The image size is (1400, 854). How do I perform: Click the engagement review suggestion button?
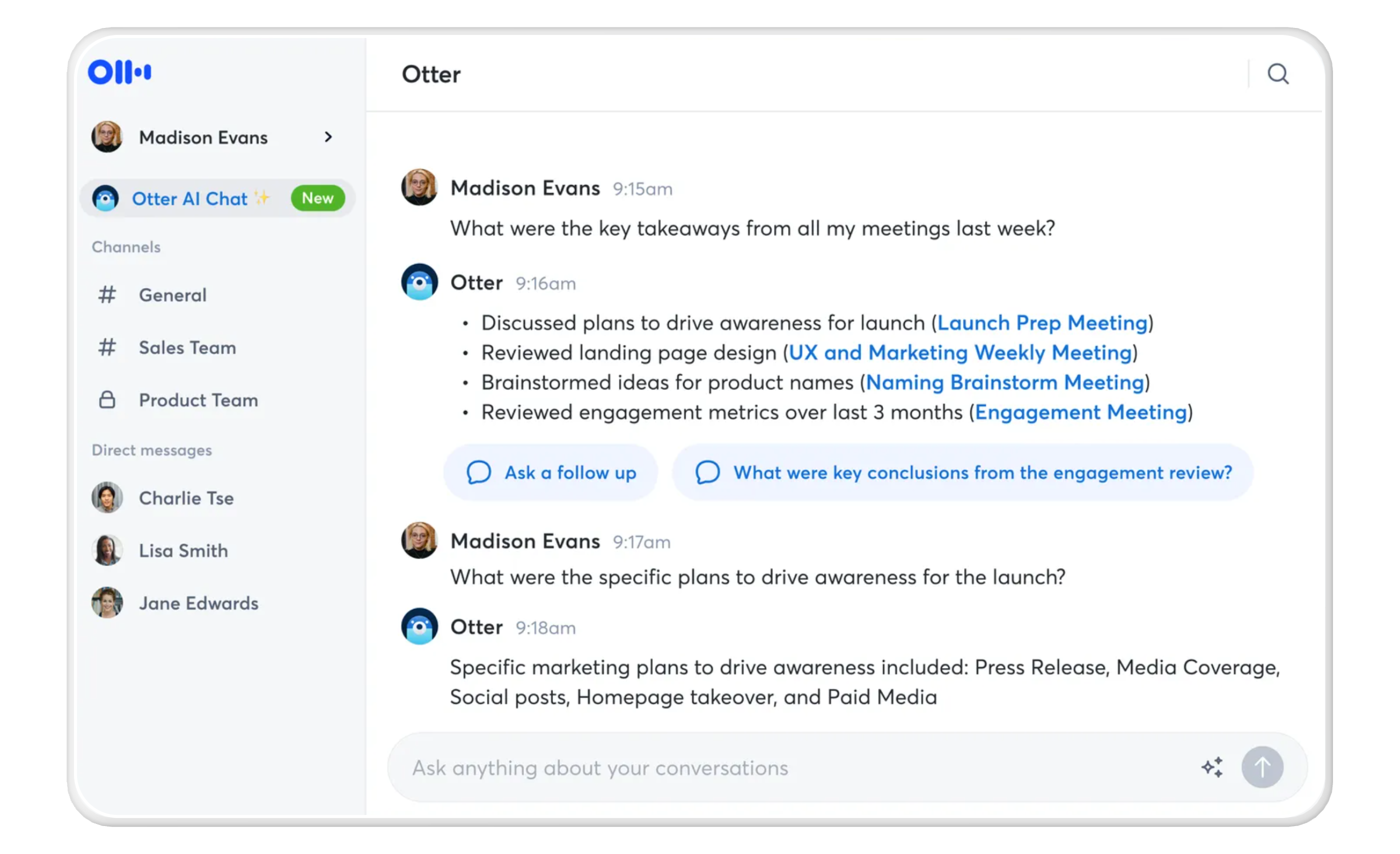[x=963, y=472]
